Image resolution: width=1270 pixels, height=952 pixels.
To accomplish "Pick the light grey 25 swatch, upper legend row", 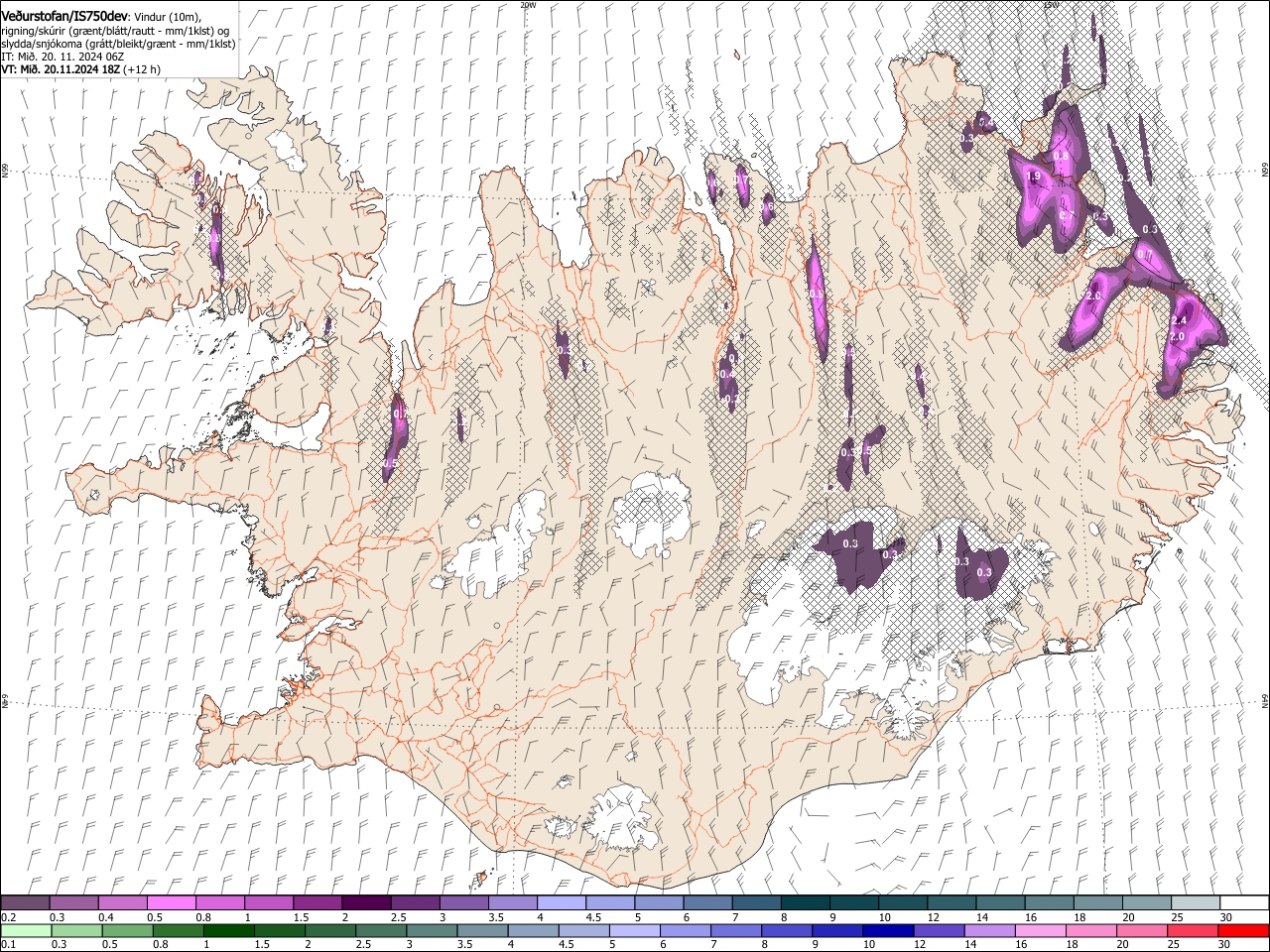I will click(1195, 902).
